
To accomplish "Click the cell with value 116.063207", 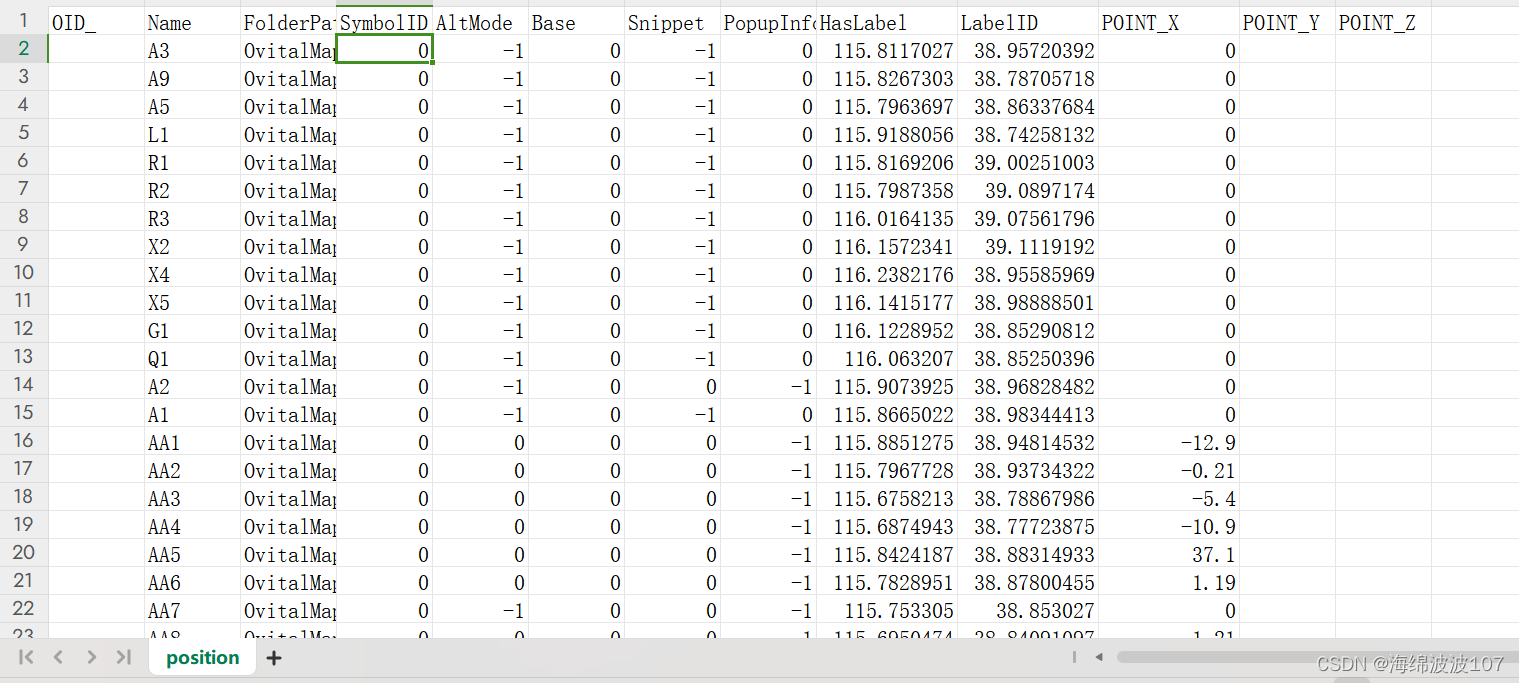I will coord(887,358).
